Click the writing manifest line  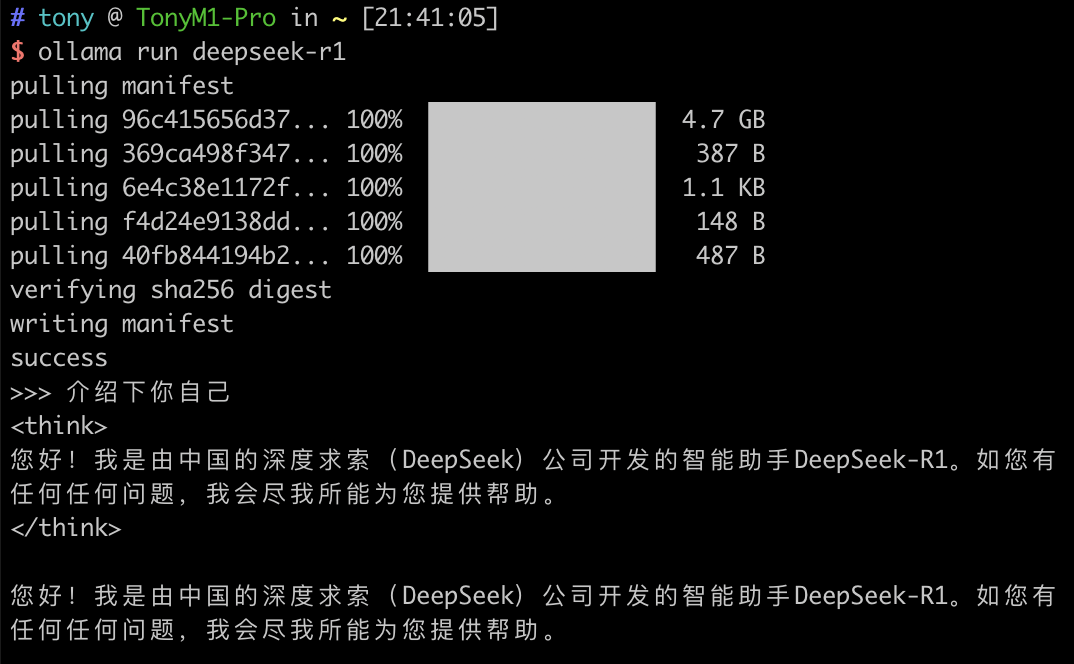(121, 324)
